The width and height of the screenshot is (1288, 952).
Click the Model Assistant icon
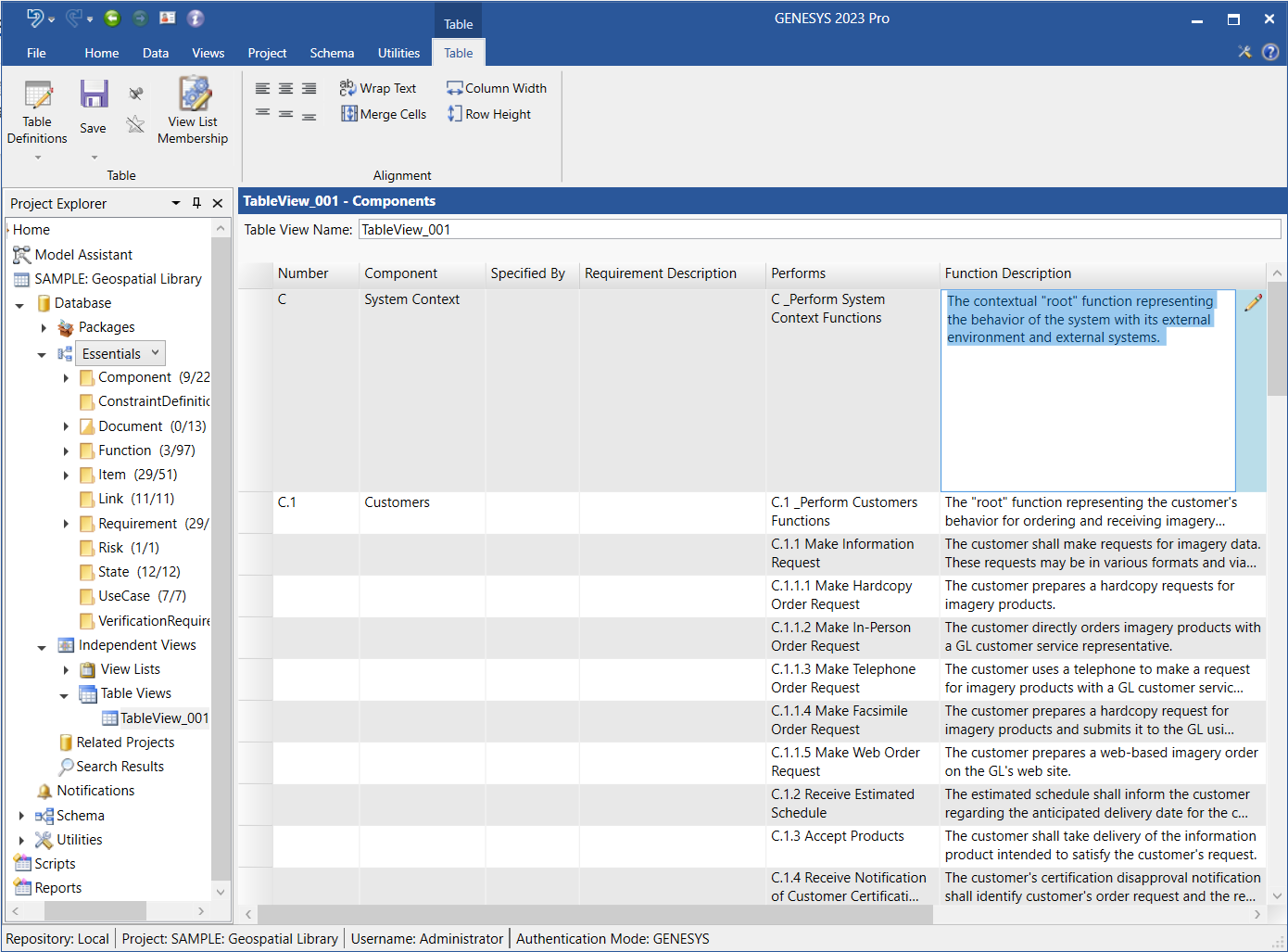(x=22, y=254)
